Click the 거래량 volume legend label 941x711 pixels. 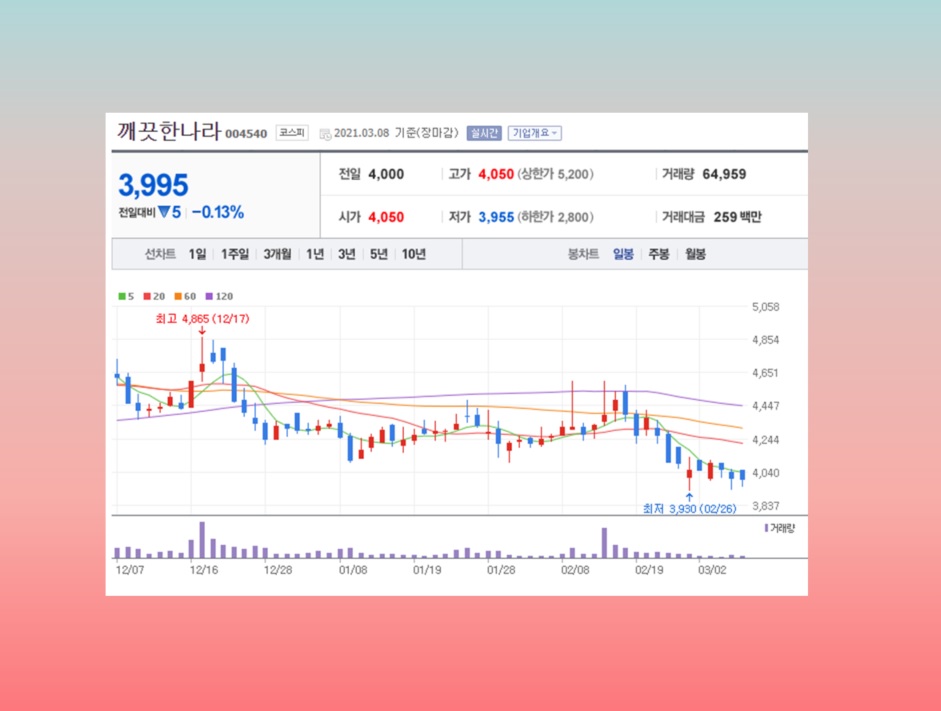[783, 529]
